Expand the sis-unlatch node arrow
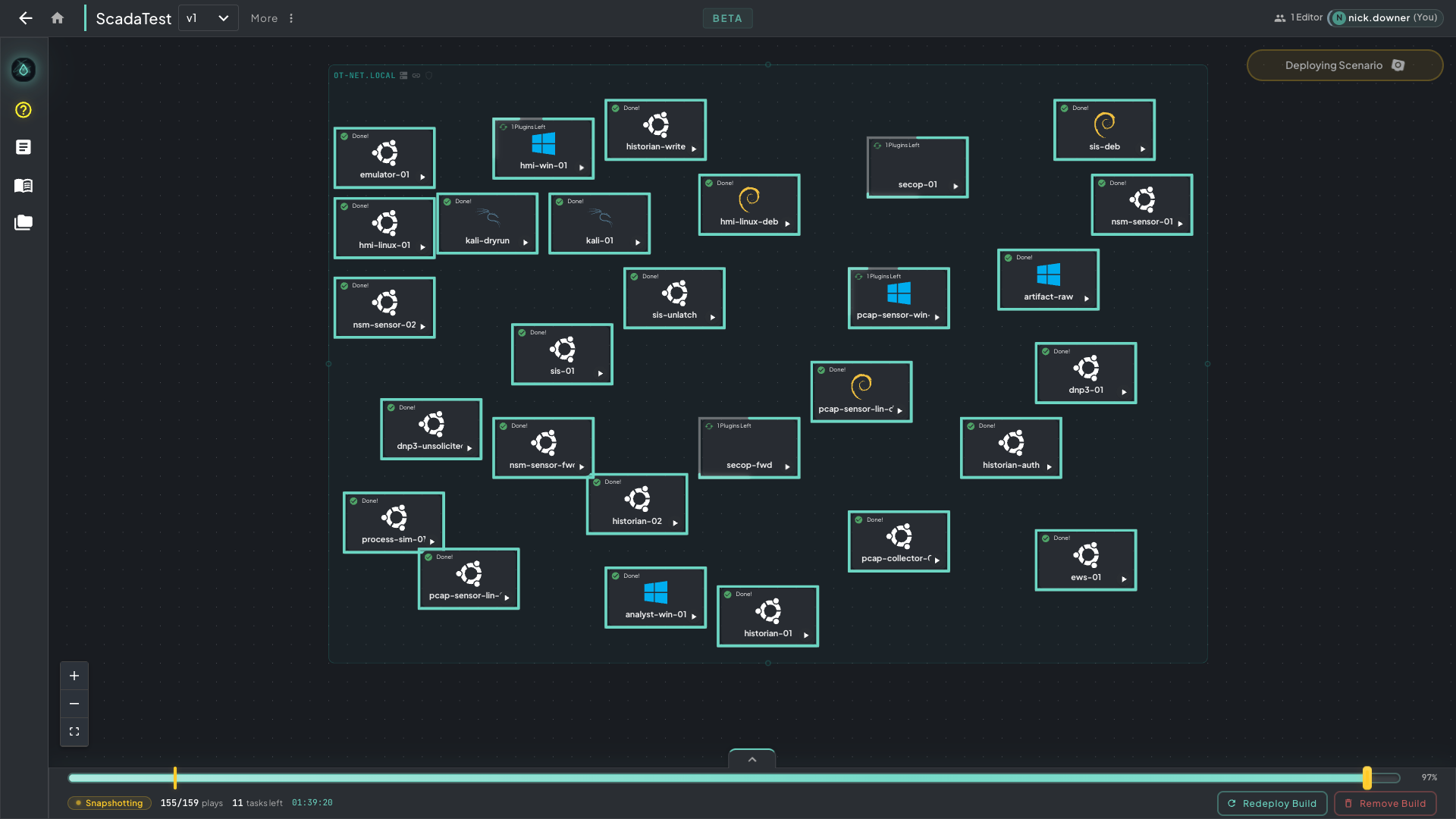The height and width of the screenshot is (819, 1456). [x=713, y=318]
